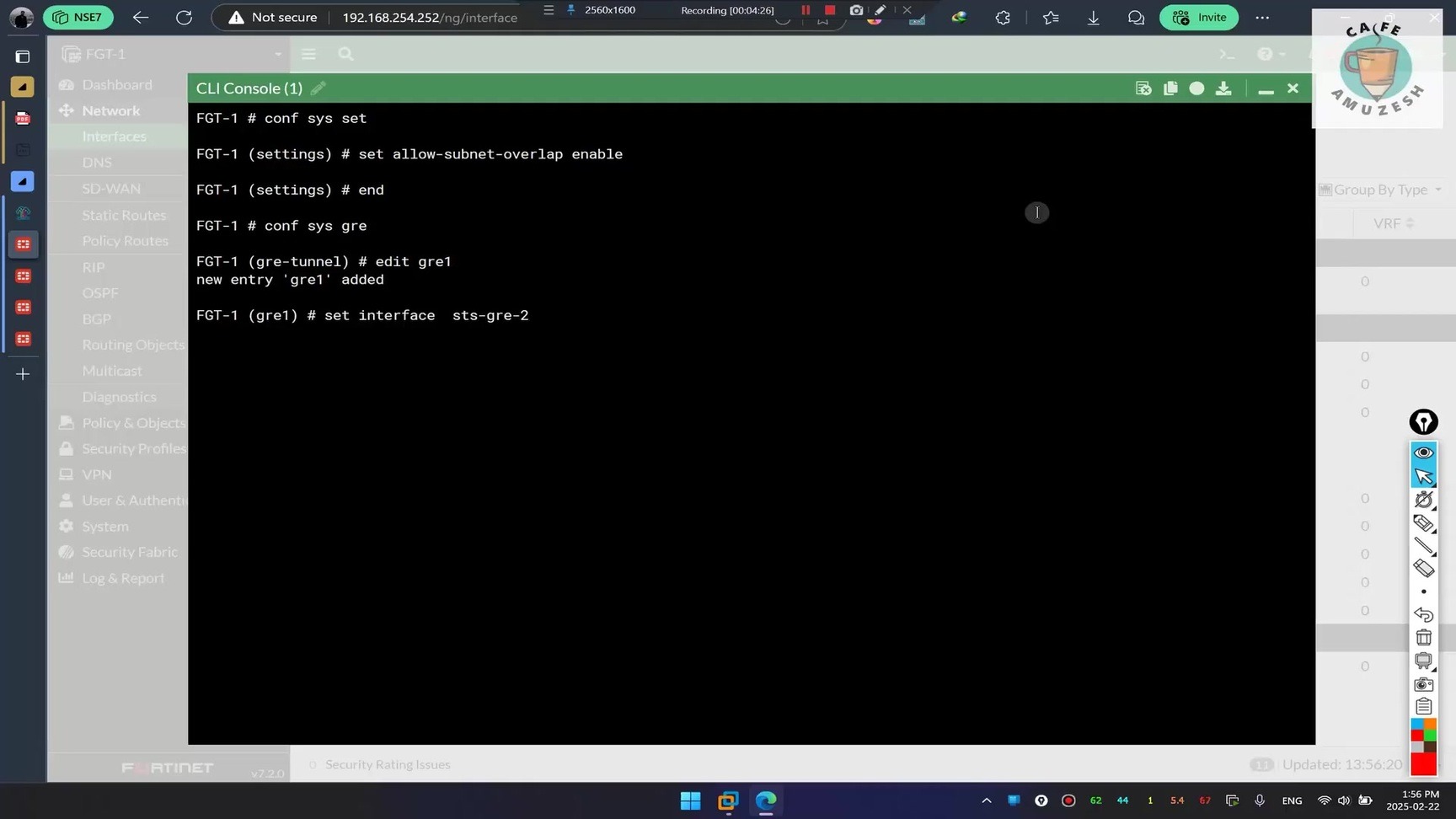This screenshot has height=819, width=1456.
Task: Open the FortiGate search icon
Action: pos(345,54)
